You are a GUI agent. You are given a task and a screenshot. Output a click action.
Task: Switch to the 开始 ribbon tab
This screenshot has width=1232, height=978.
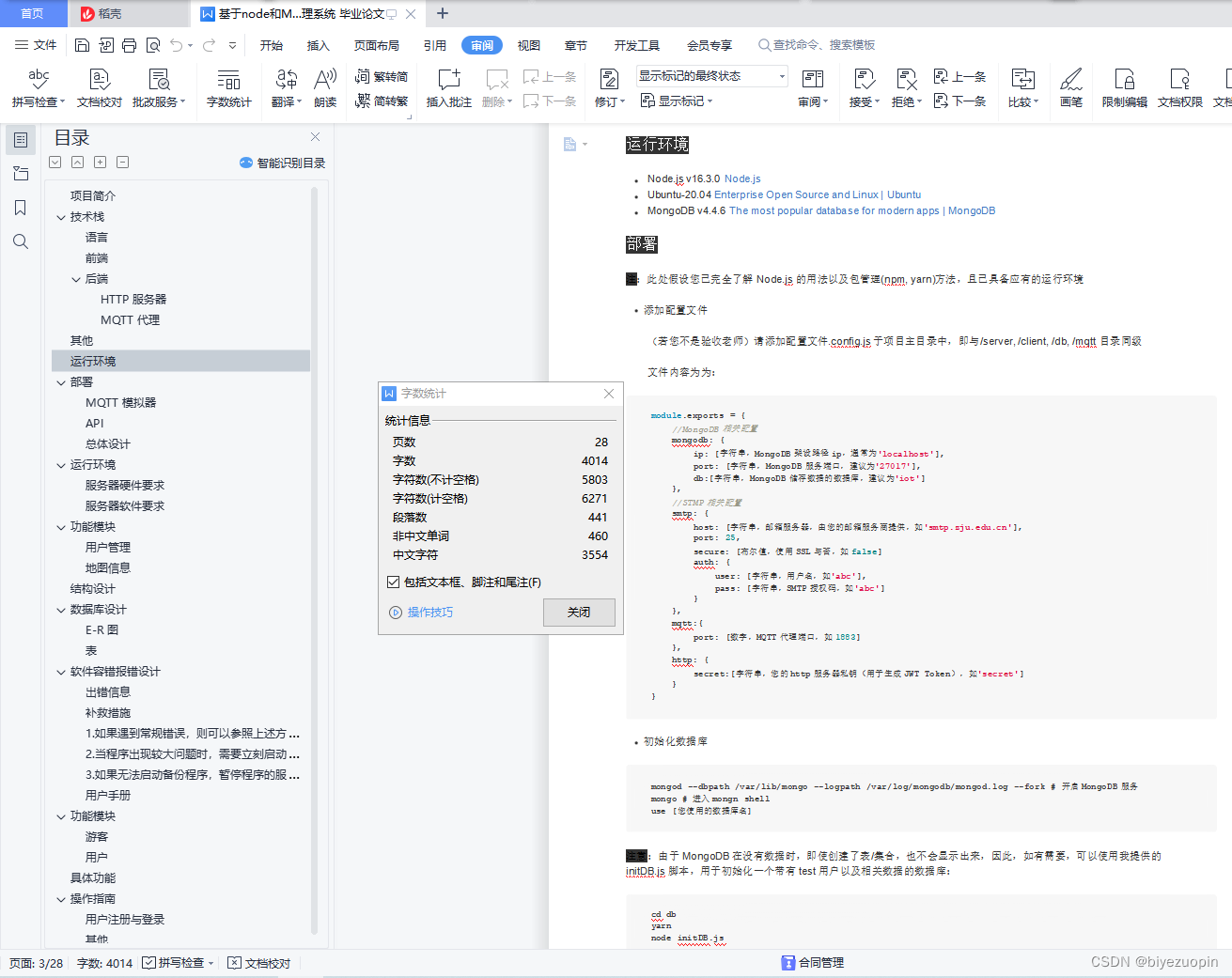272,45
